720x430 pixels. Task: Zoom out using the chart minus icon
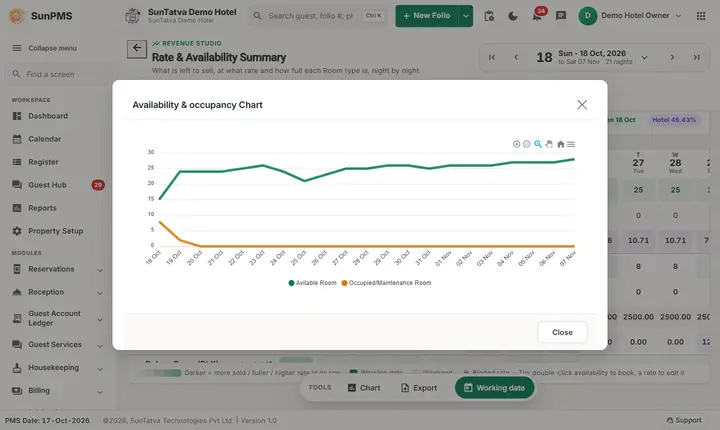point(527,144)
